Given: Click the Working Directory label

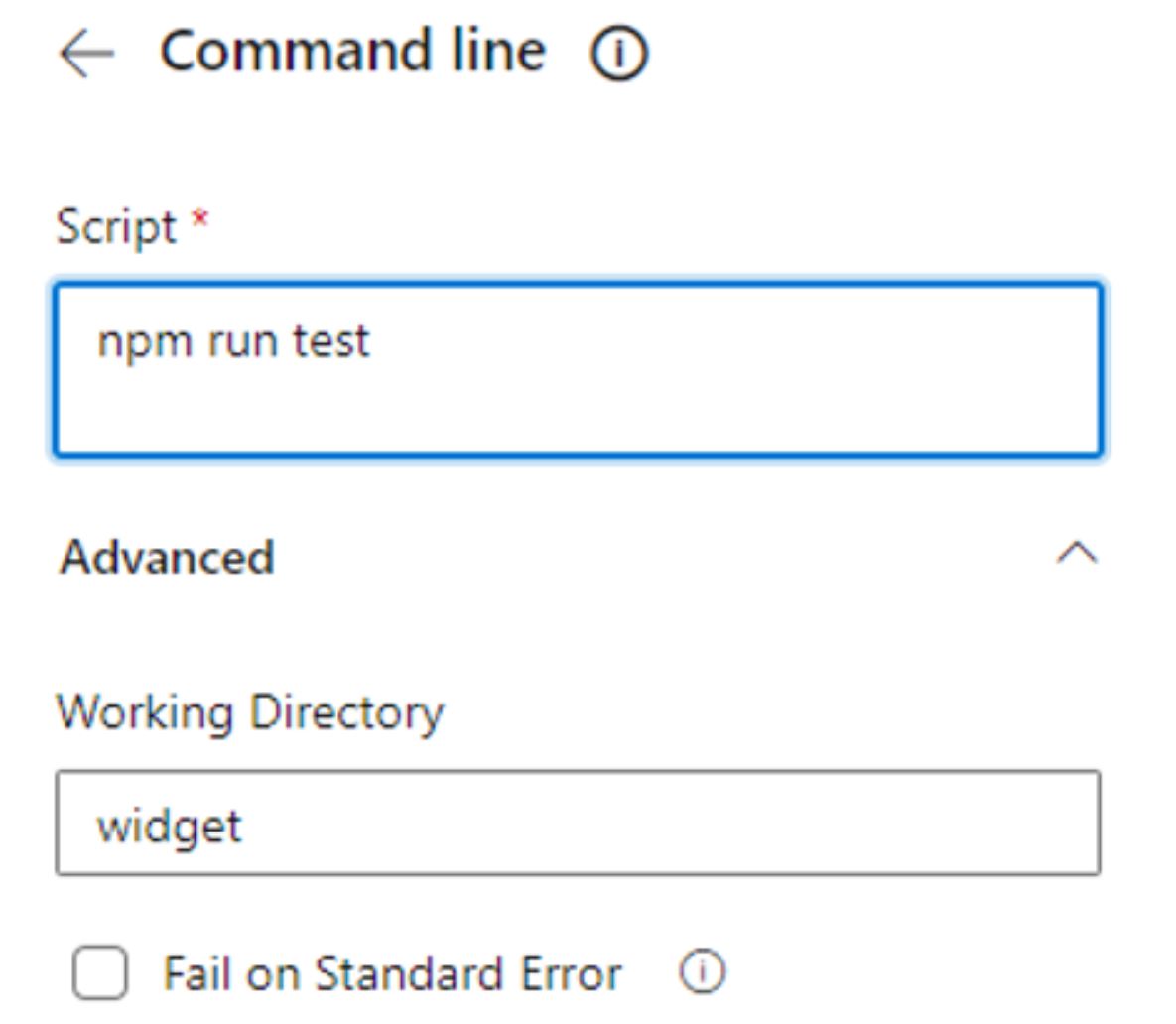Looking at the screenshot, I should (250, 712).
